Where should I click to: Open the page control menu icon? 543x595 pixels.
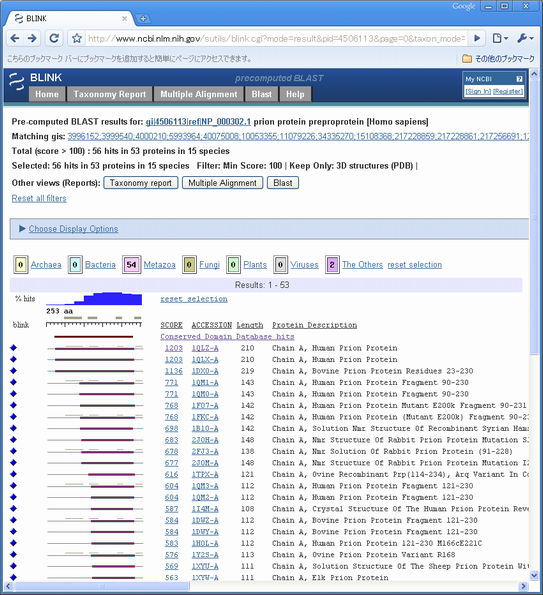500,38
